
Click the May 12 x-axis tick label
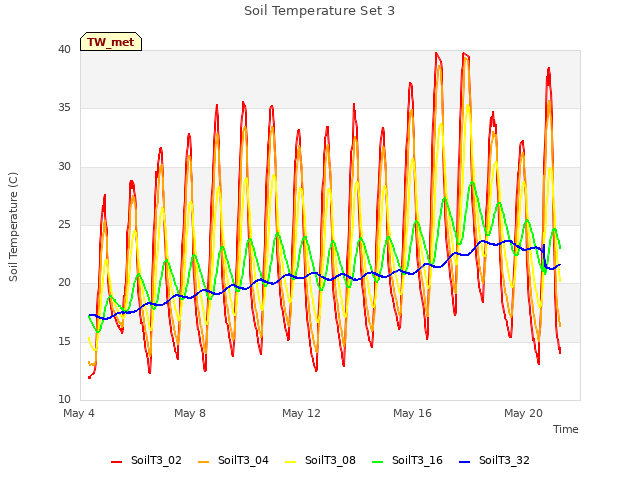(x=301, y=413)
